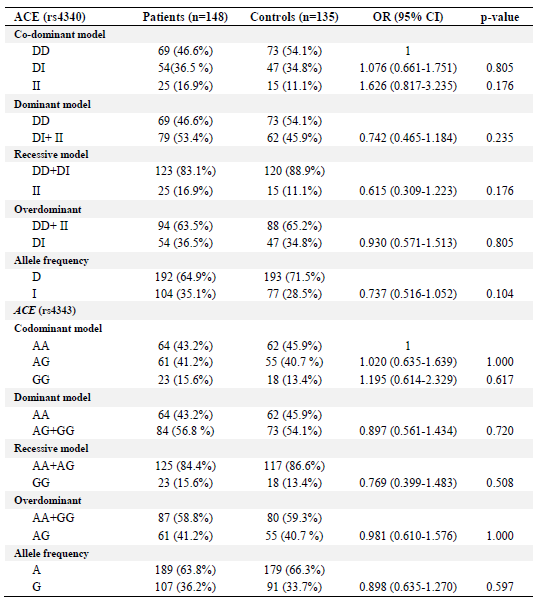Click the Controls (n=135) header

click(x=294, y=17)
